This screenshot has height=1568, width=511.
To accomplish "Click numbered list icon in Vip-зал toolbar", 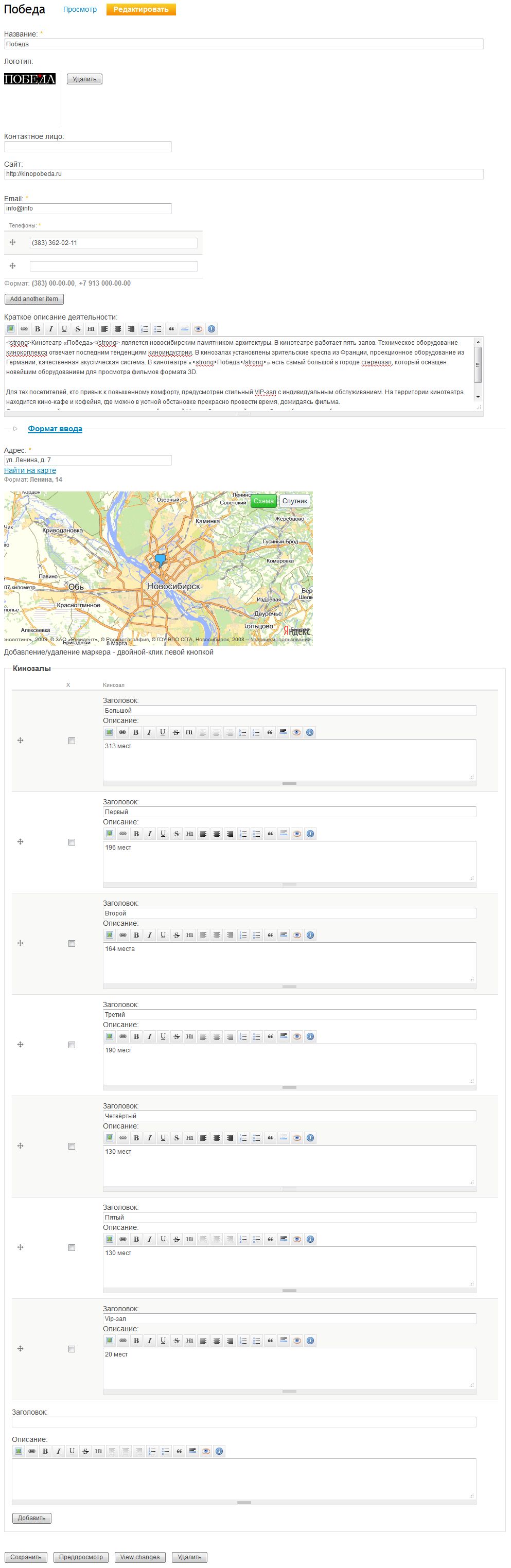I will pyautogui.click(x=243, y=1341).
